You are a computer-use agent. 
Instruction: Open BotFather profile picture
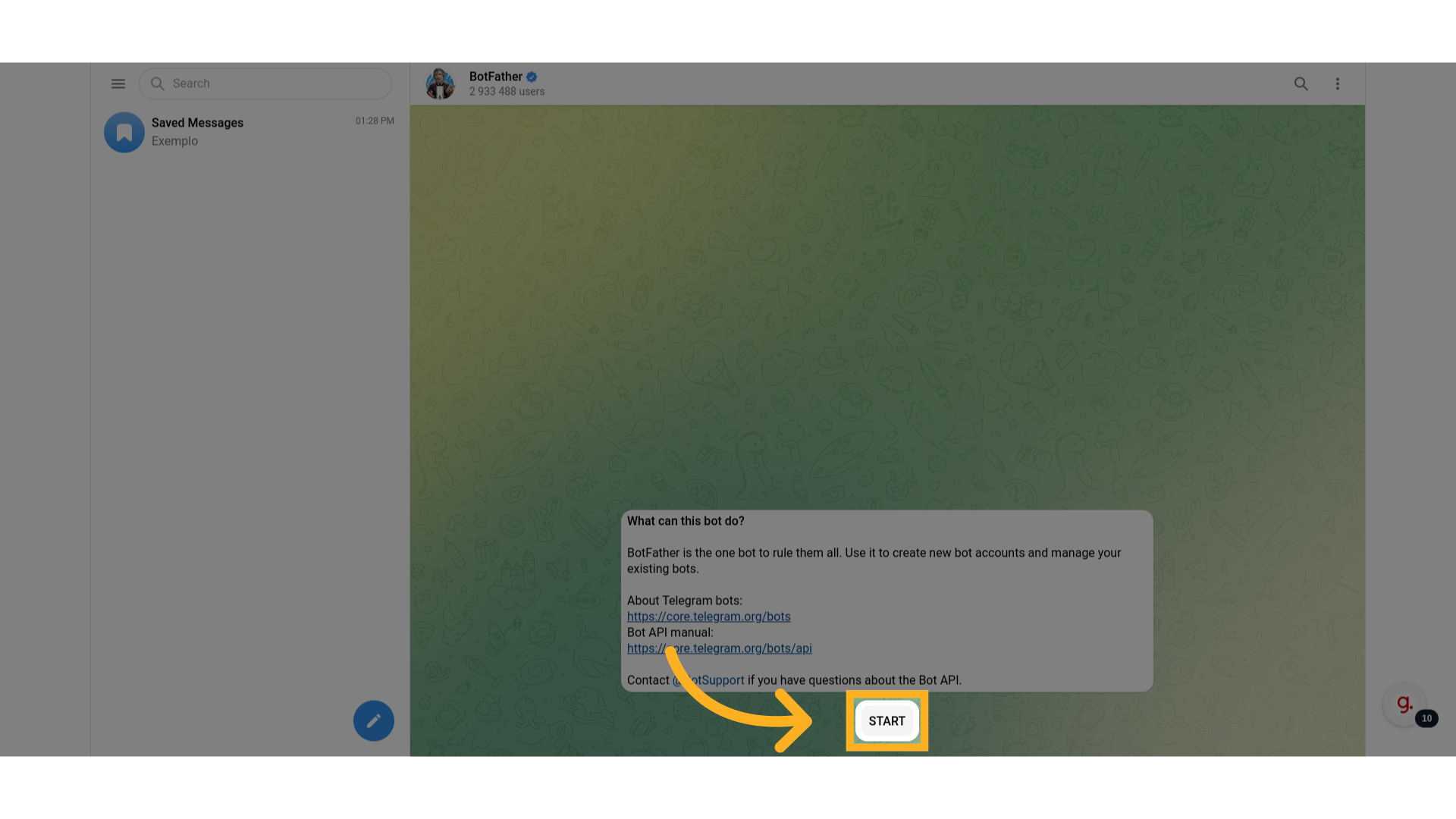(440, 83)
